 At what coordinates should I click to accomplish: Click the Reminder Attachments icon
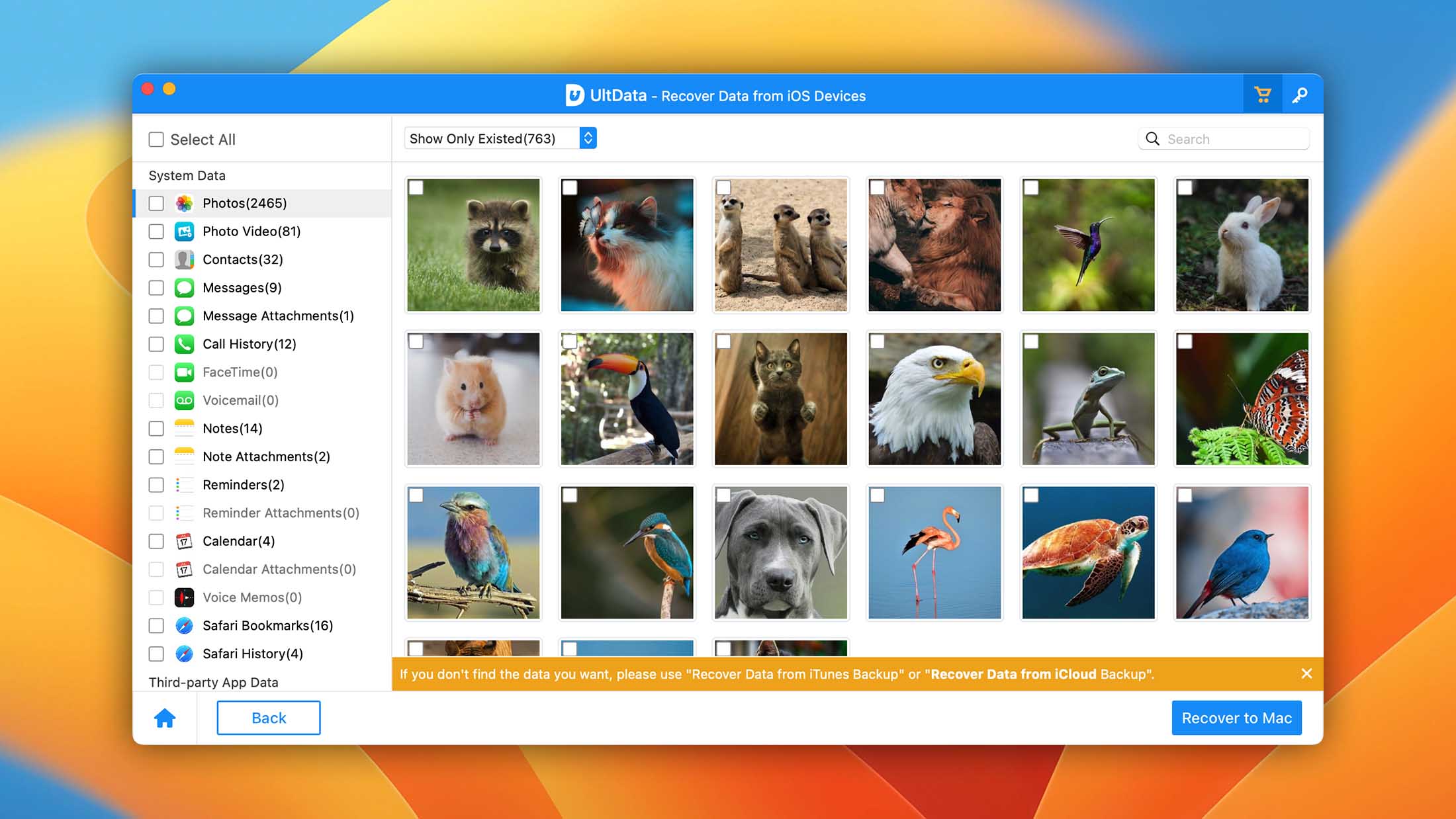(x=184, y=513)
